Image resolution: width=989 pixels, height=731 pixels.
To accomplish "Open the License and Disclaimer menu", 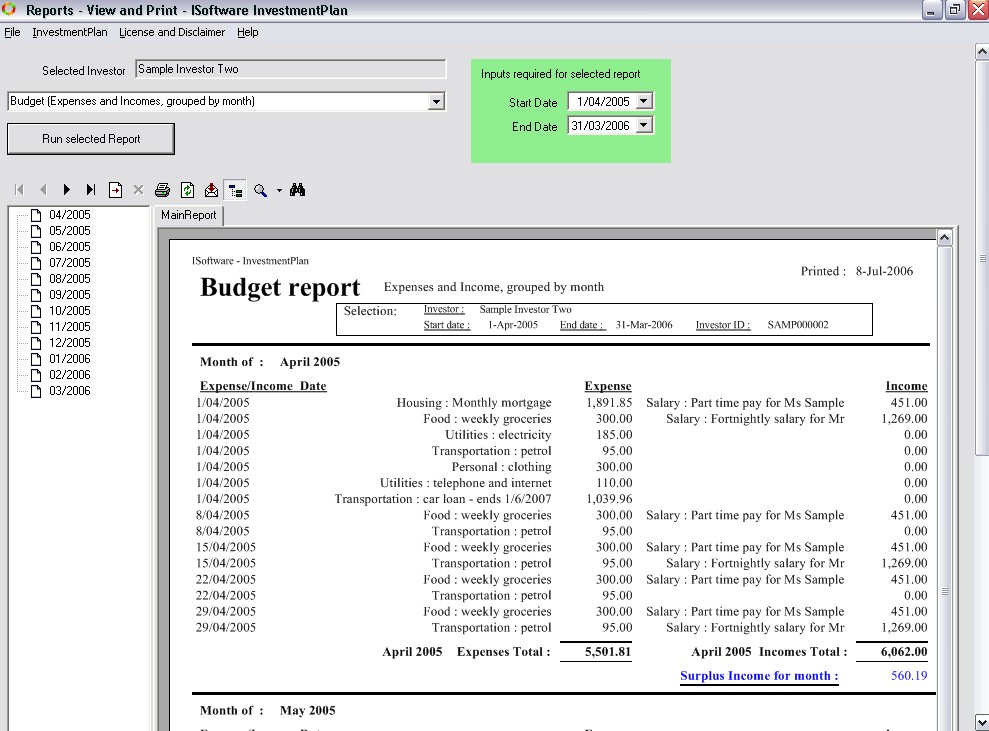I will click(x=172, y=32).
